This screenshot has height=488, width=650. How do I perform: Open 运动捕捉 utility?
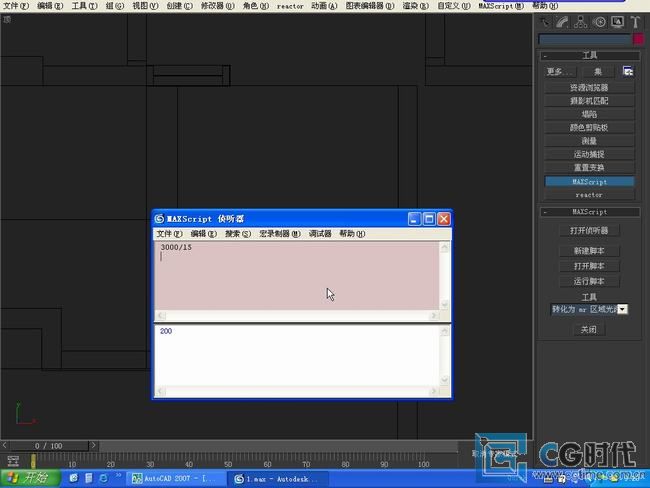point(589,154)
